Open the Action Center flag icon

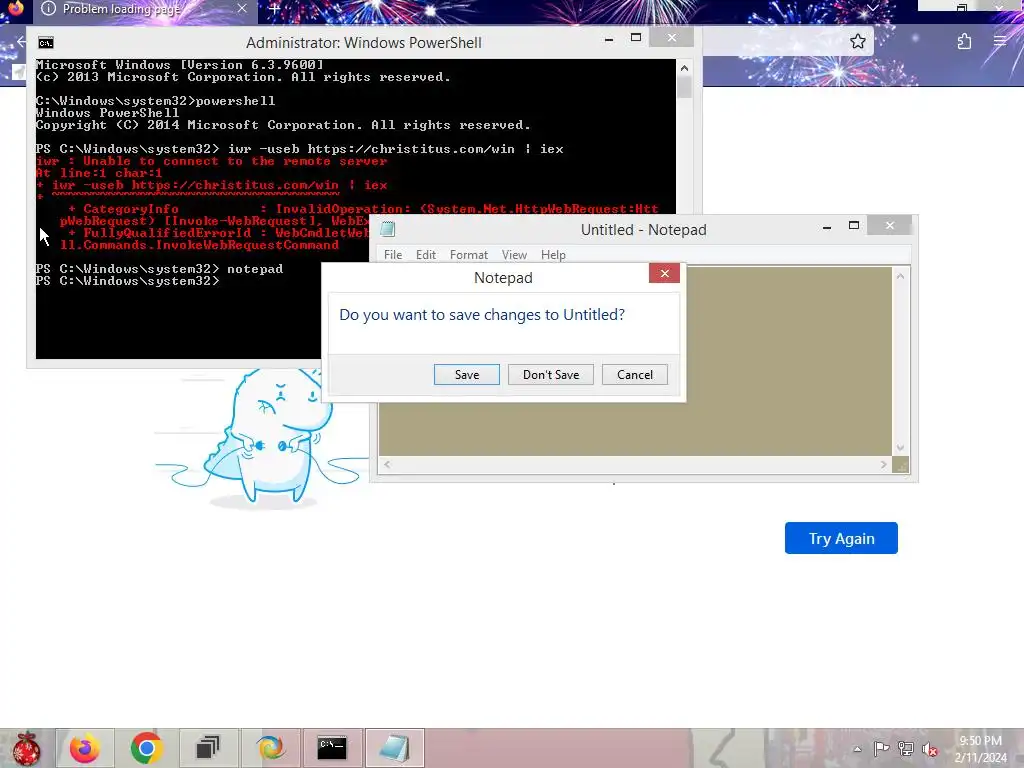[881, 749]
